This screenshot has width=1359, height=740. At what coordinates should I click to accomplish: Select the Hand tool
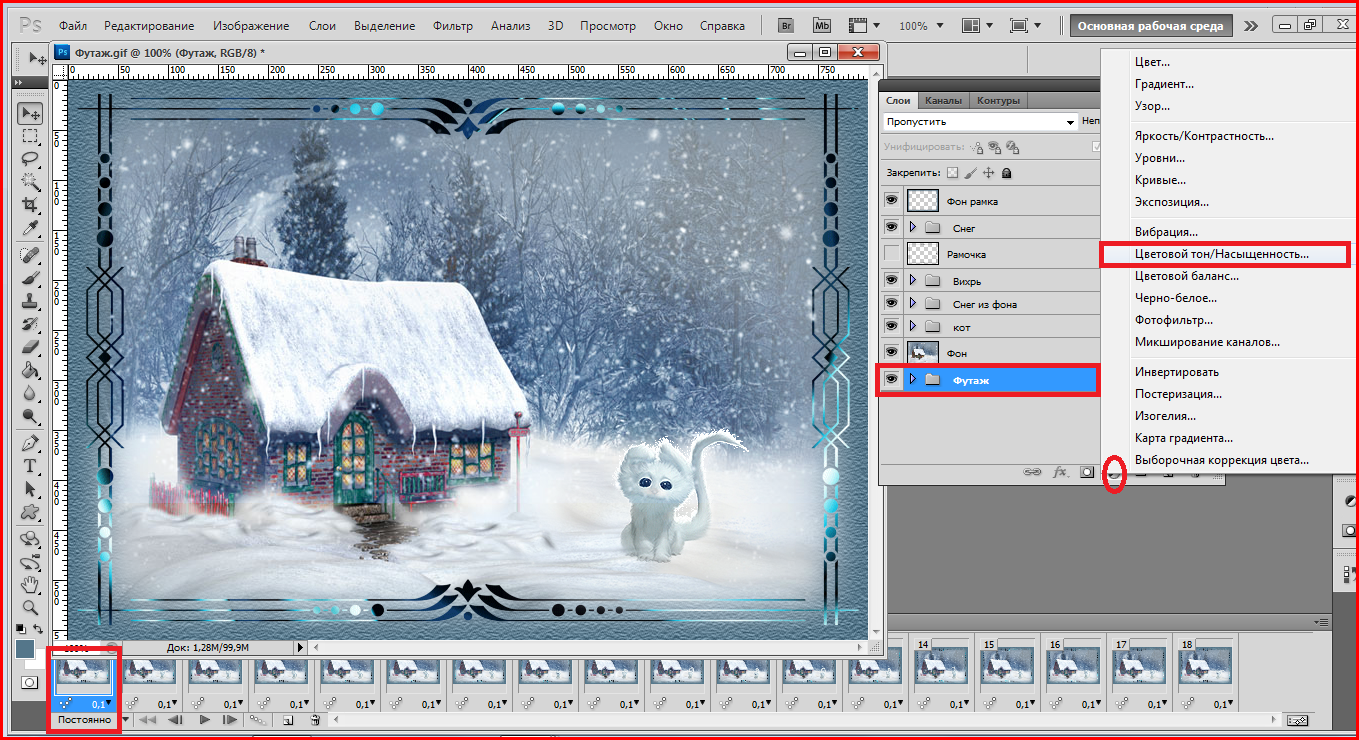coord(31,584)
